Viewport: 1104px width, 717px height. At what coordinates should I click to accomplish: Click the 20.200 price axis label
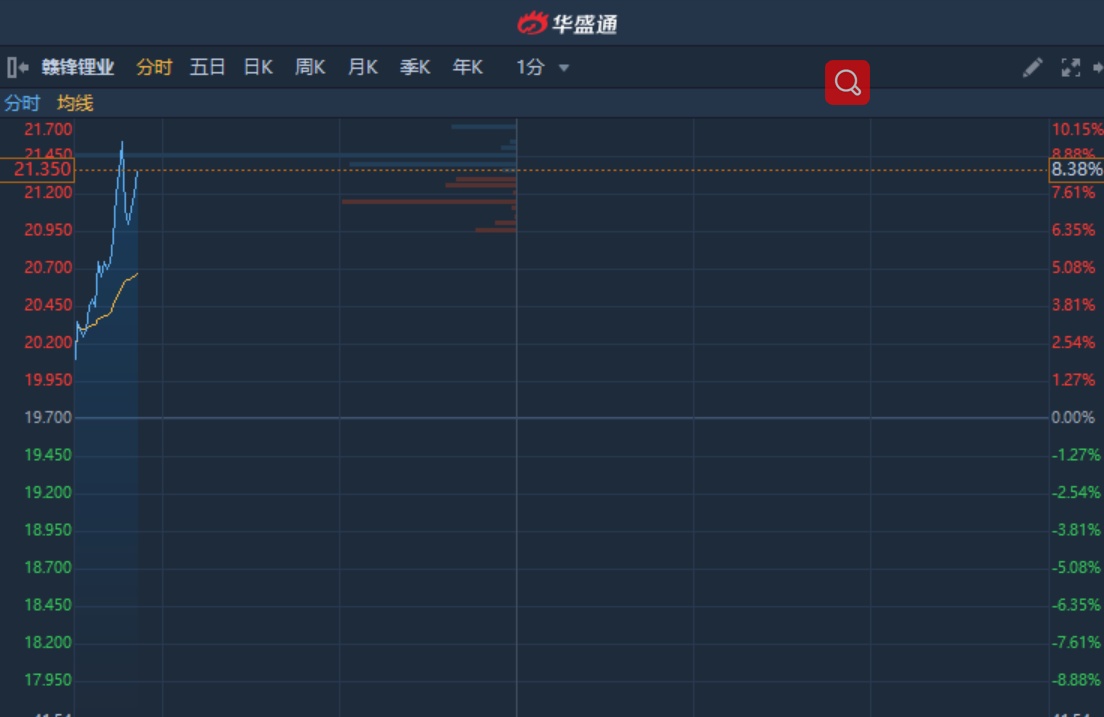pos(48,343)
